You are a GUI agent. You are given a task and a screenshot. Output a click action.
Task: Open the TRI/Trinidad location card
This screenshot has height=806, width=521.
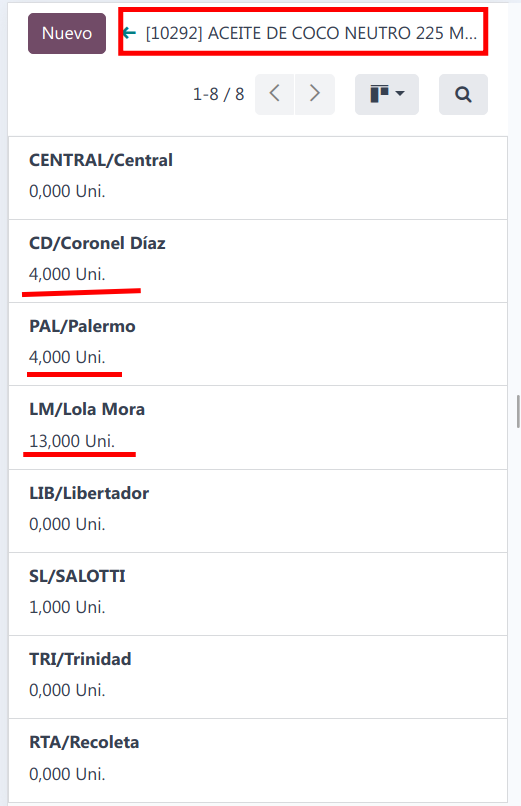258,677
